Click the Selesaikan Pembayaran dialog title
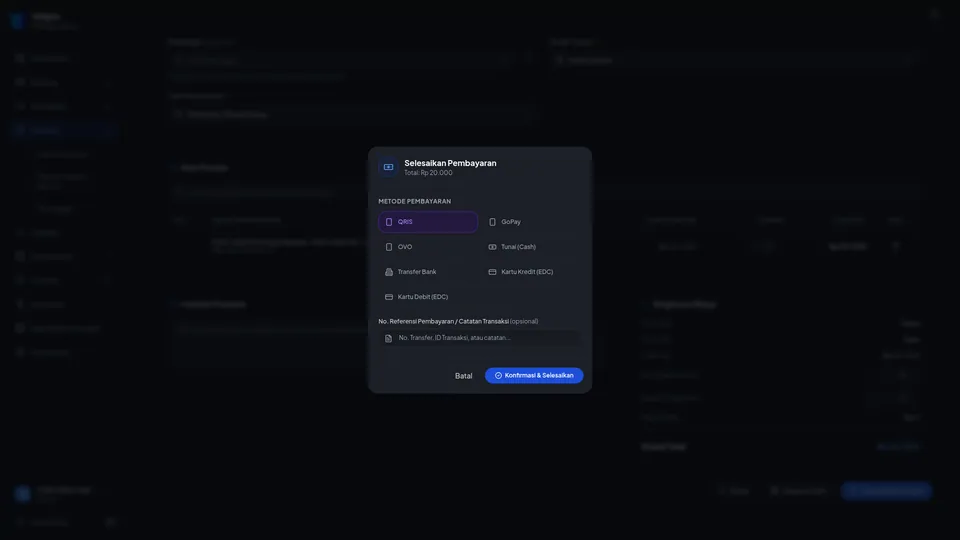The image size is (960, 540). (x=450, y=163)
